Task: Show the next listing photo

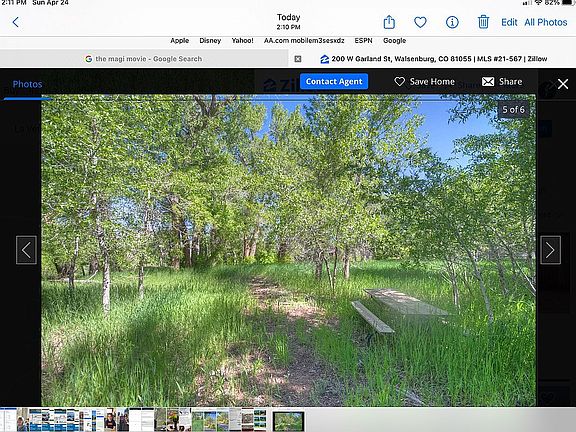Action: click(550, 250)
